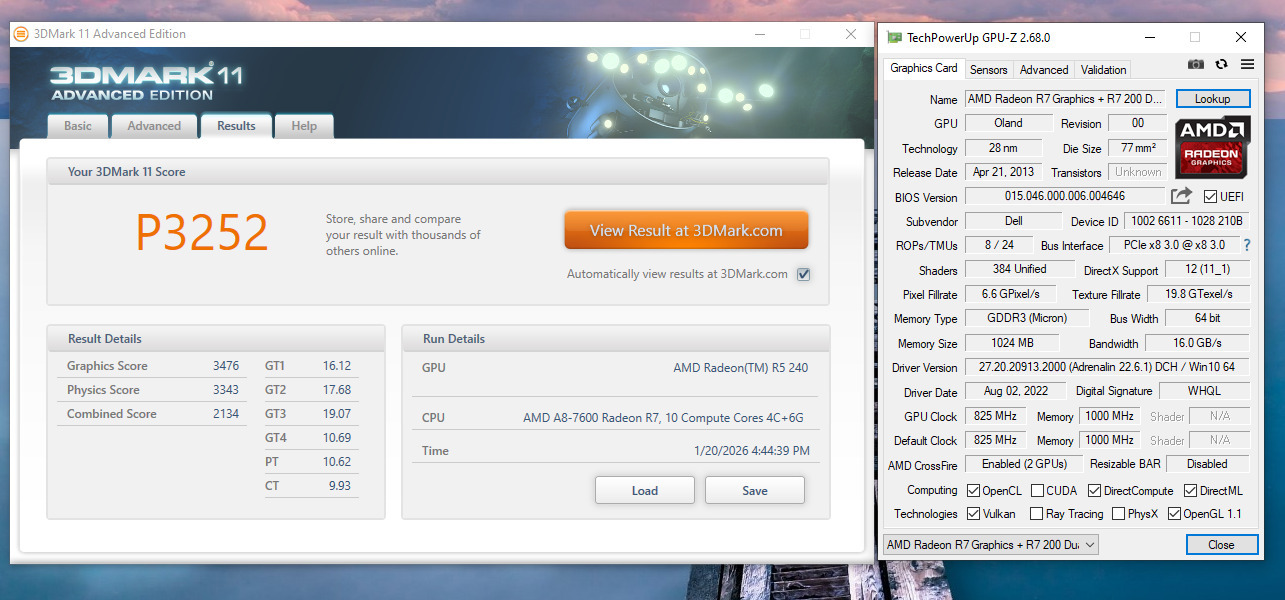Click the Bus Interface question mark icon
This screenshot has width=1285, height=600.
tap(1247, 245)
